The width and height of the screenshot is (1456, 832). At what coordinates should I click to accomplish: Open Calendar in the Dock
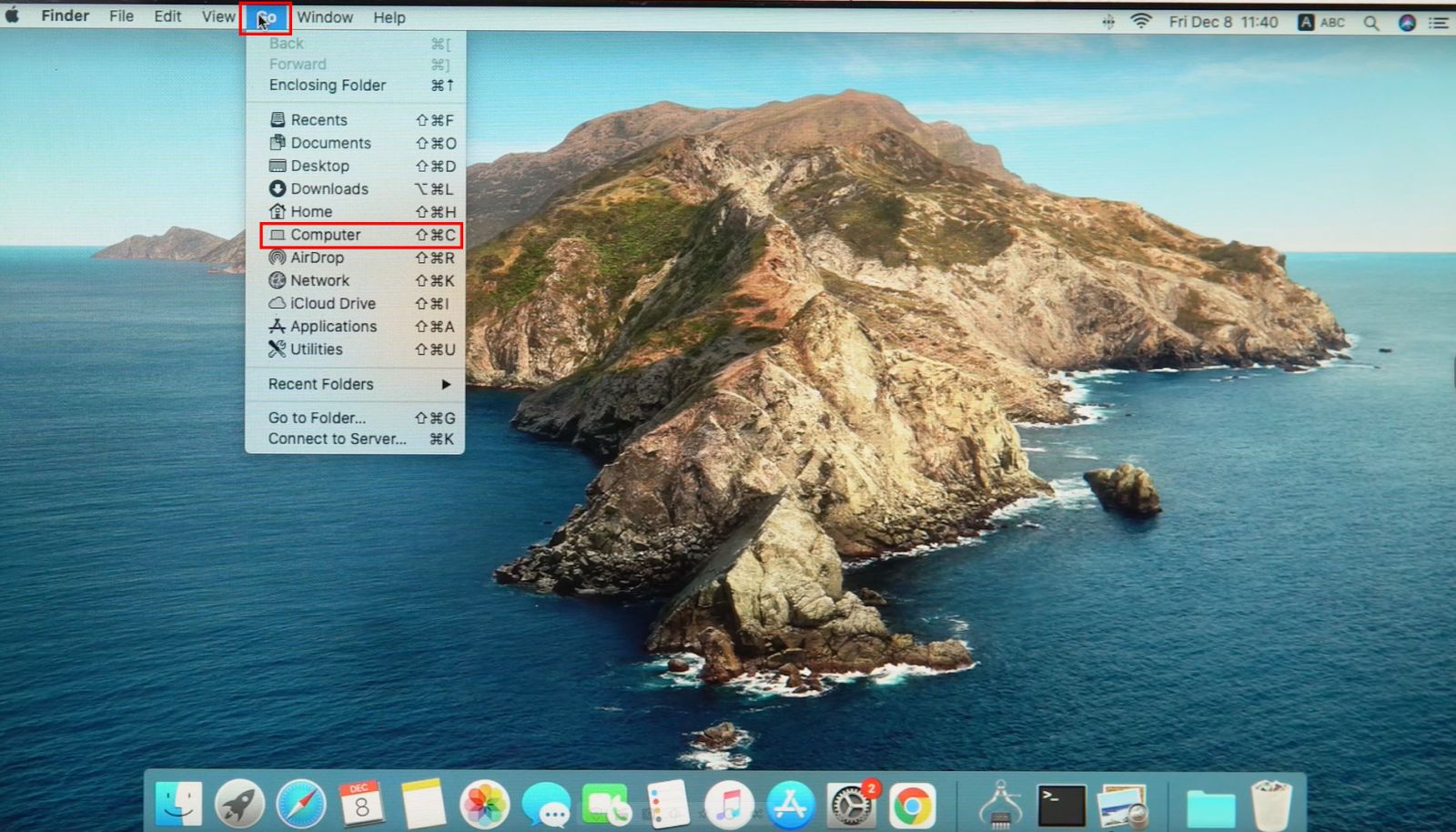[x=361, y=804]
